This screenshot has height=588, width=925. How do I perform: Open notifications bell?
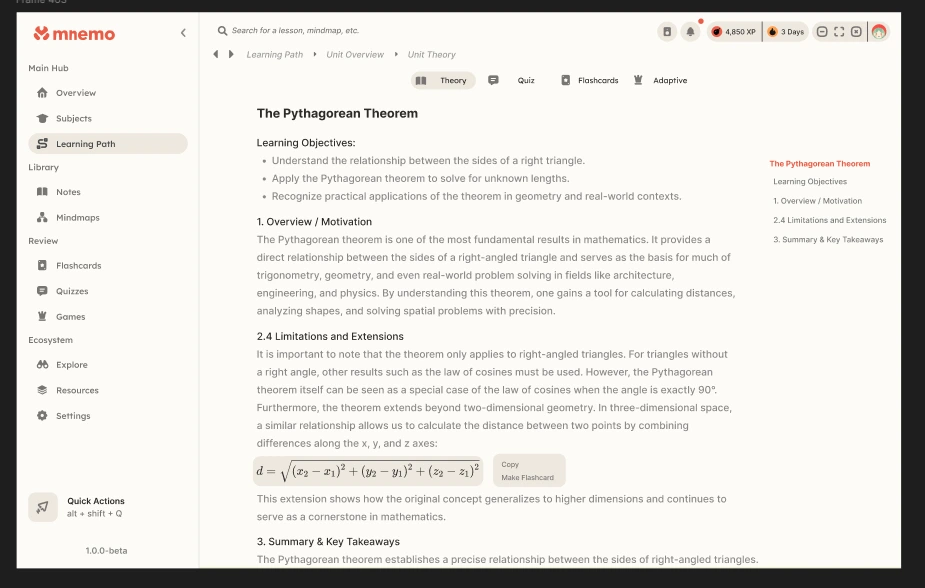point(690,32)
